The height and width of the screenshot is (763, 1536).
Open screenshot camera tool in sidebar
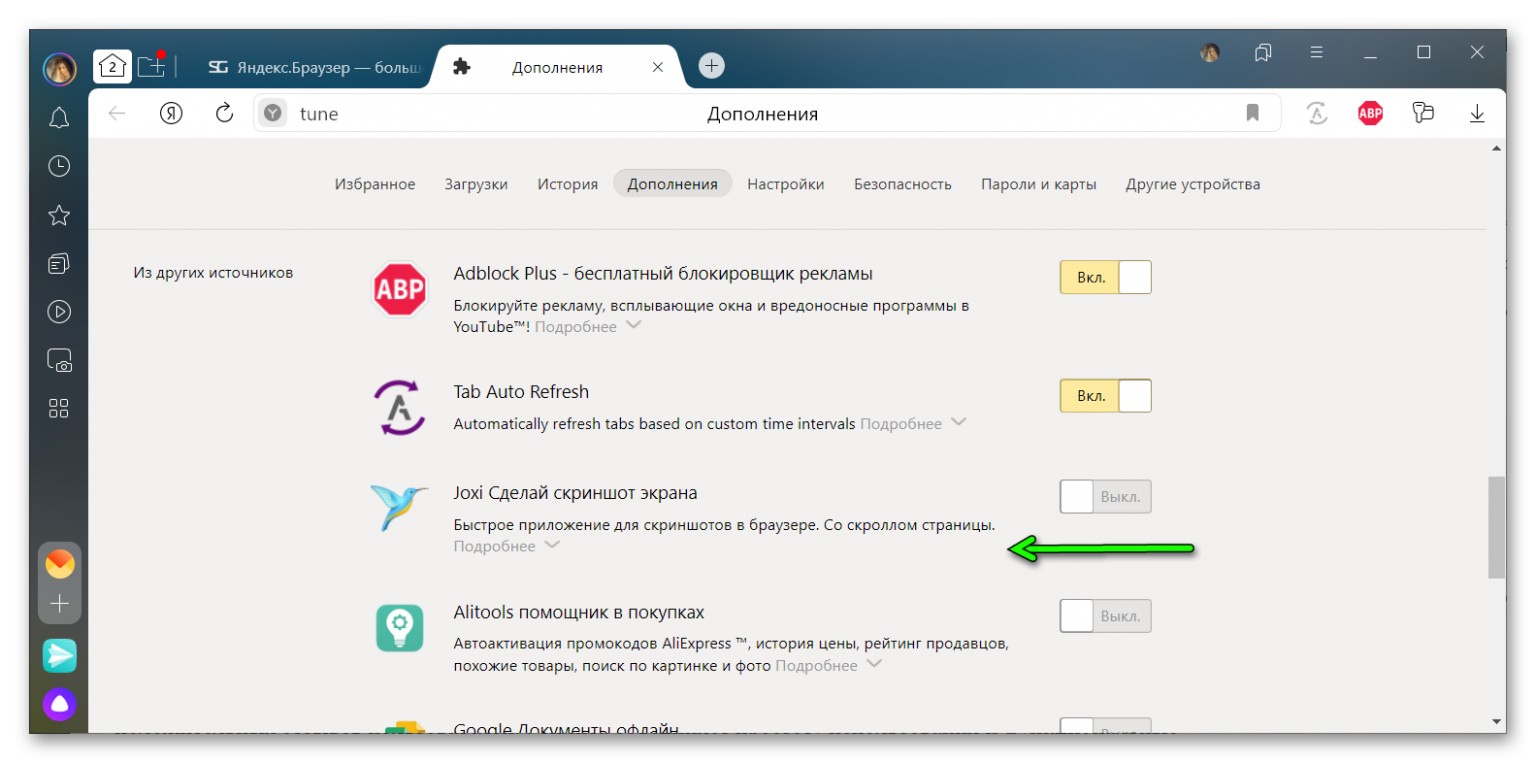[x=59, y=360]
